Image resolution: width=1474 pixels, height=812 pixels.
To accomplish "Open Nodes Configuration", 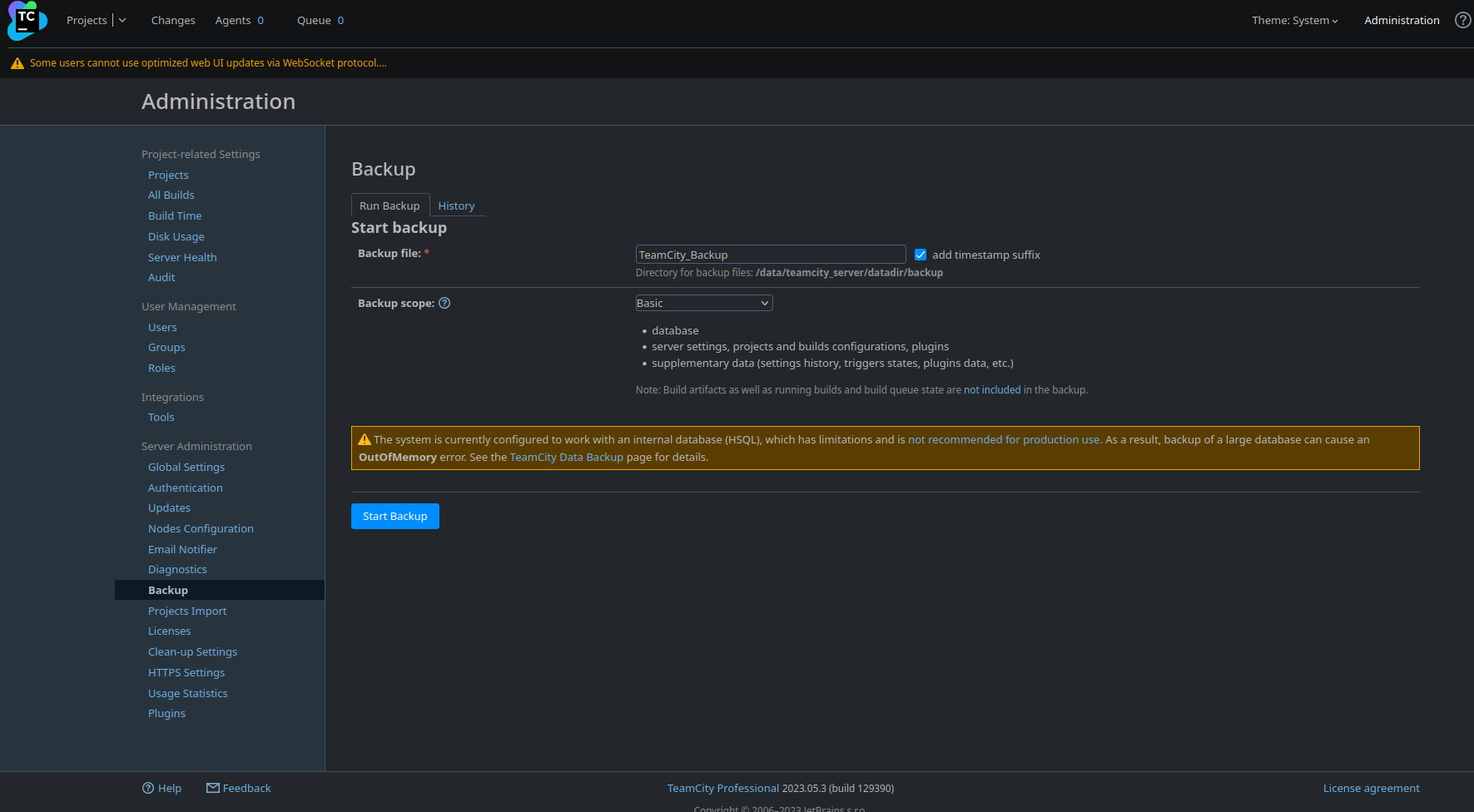I will [x=201, y=528].
